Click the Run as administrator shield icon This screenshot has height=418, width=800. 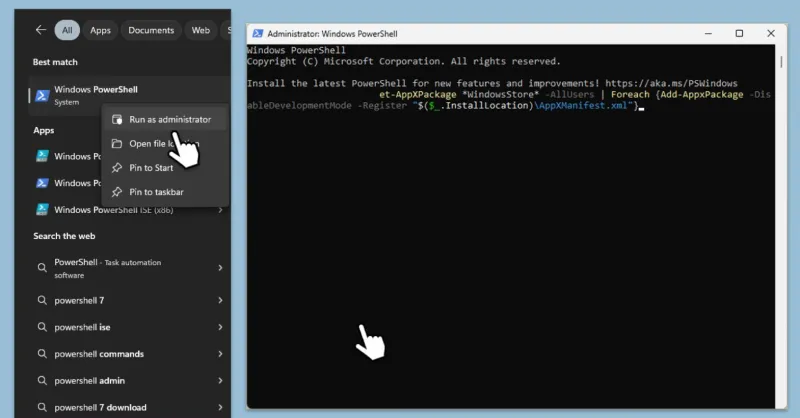[117, 119]
